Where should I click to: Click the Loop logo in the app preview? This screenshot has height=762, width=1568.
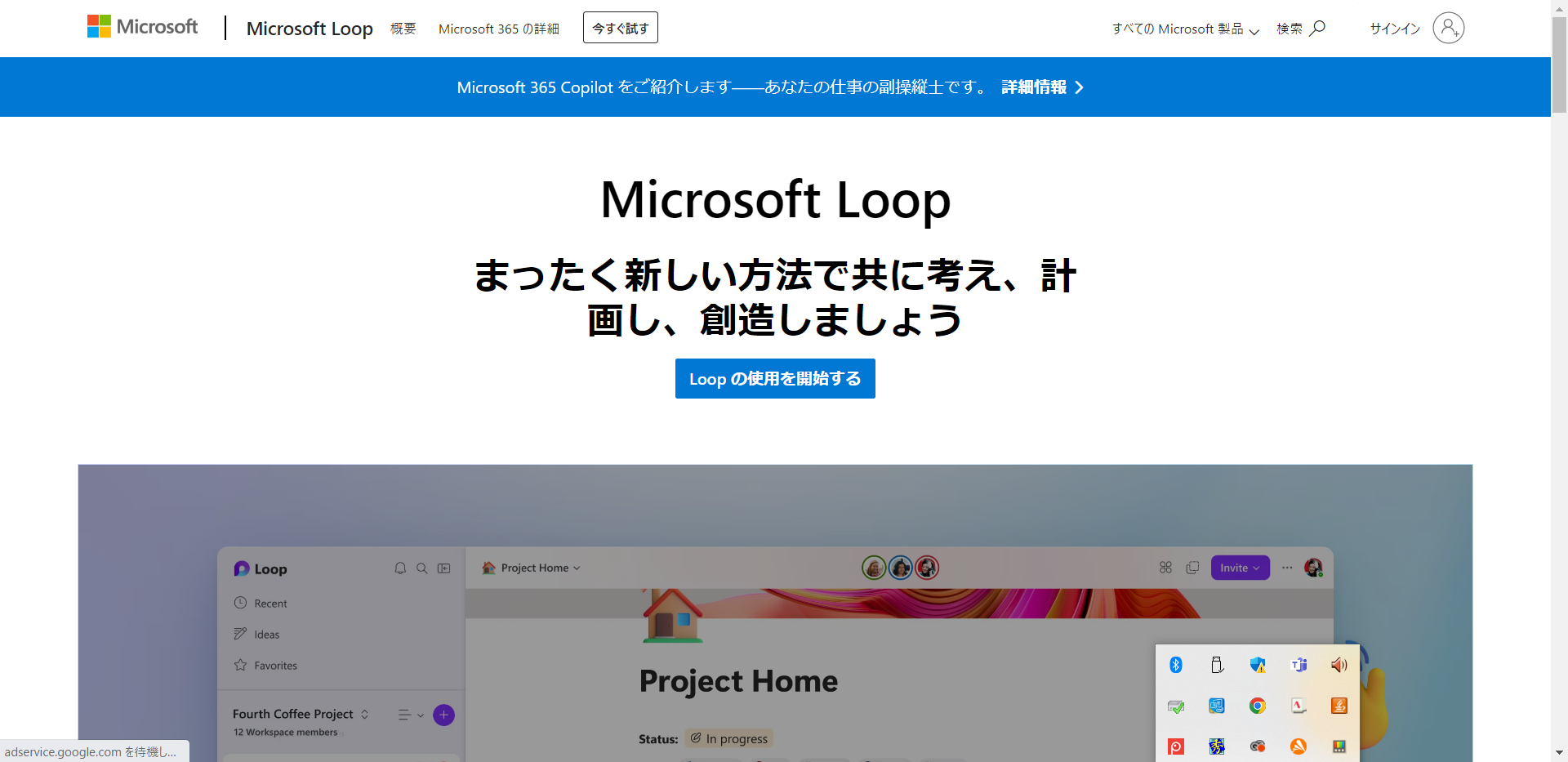click(x=261, y=568)
